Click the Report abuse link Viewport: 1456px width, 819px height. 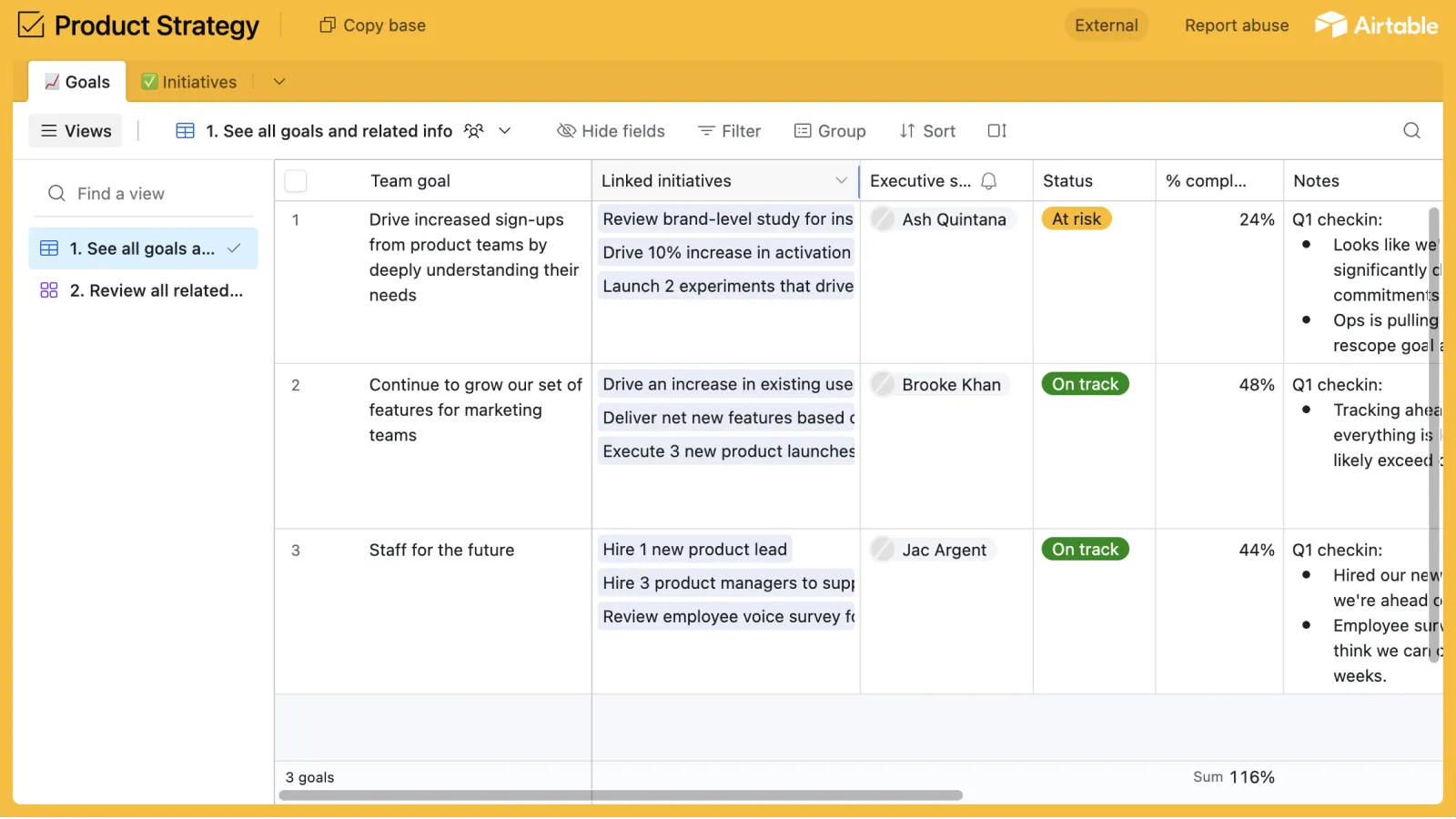pyautogui.click(x=1237, y=25)
